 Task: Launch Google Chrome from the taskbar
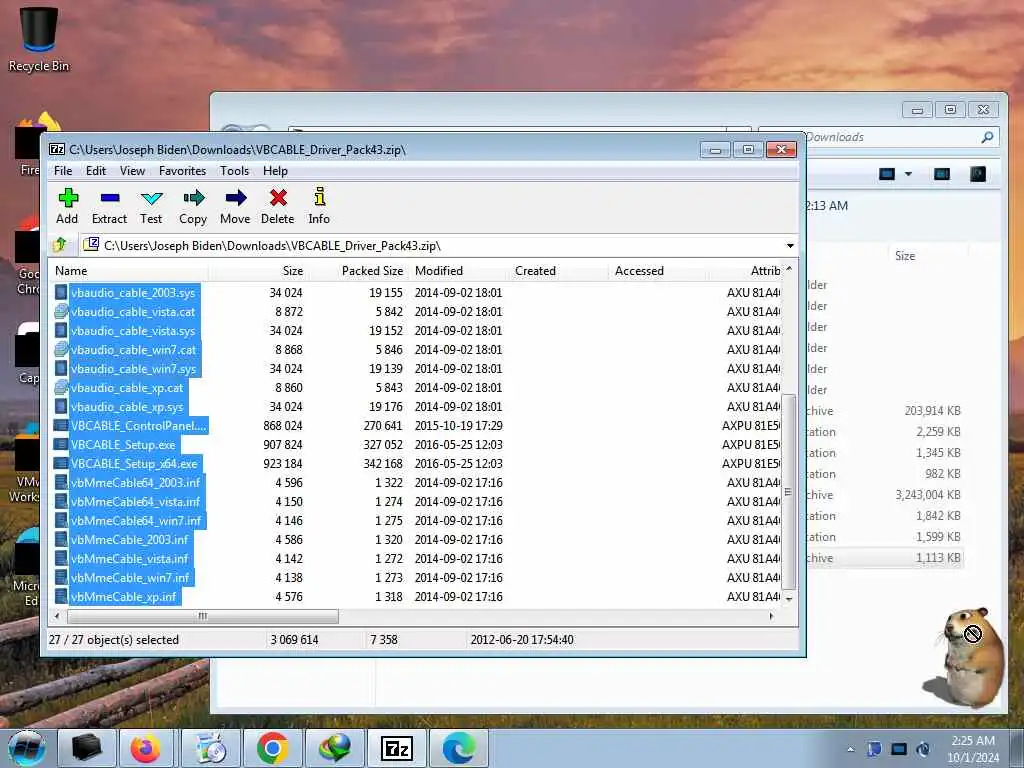click(x=272, y=748)
